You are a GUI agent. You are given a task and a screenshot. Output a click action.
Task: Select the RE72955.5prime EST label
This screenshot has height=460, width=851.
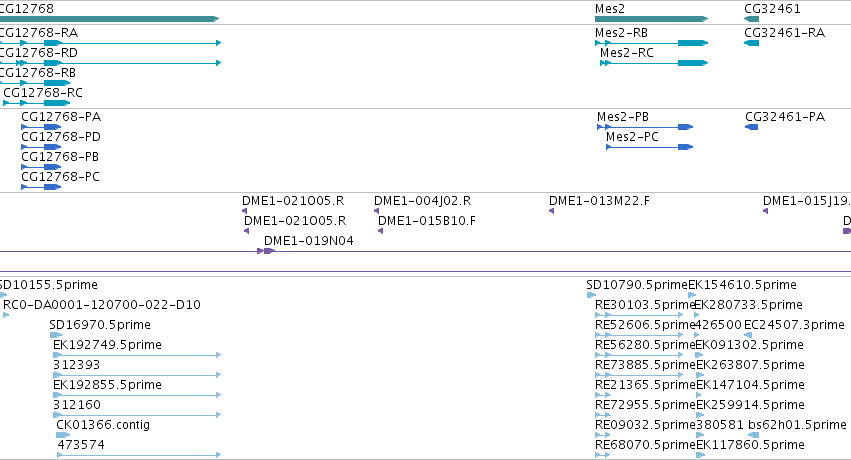(x=645, y=405)
